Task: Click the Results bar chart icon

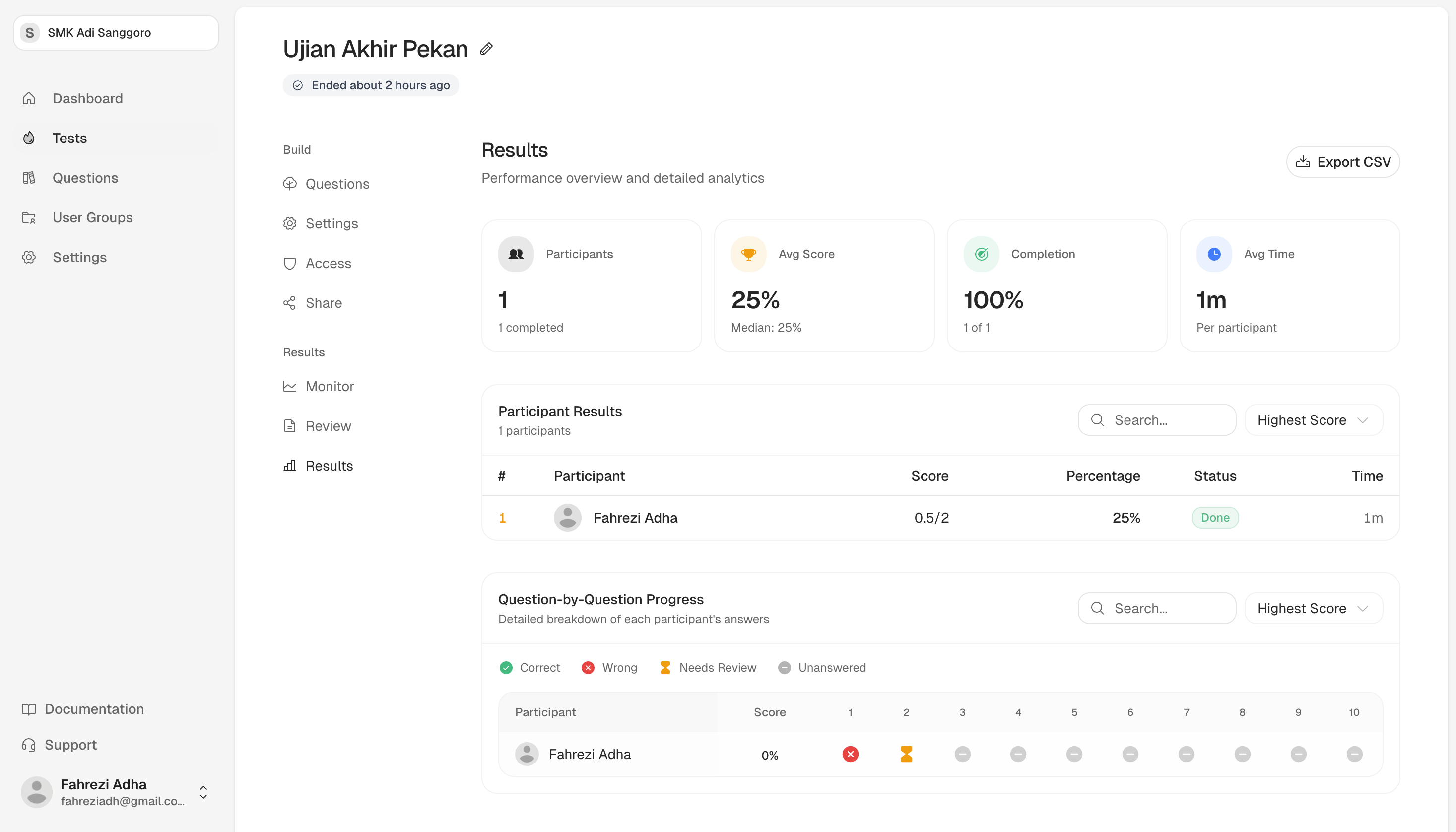Action: tap(290, 466)
